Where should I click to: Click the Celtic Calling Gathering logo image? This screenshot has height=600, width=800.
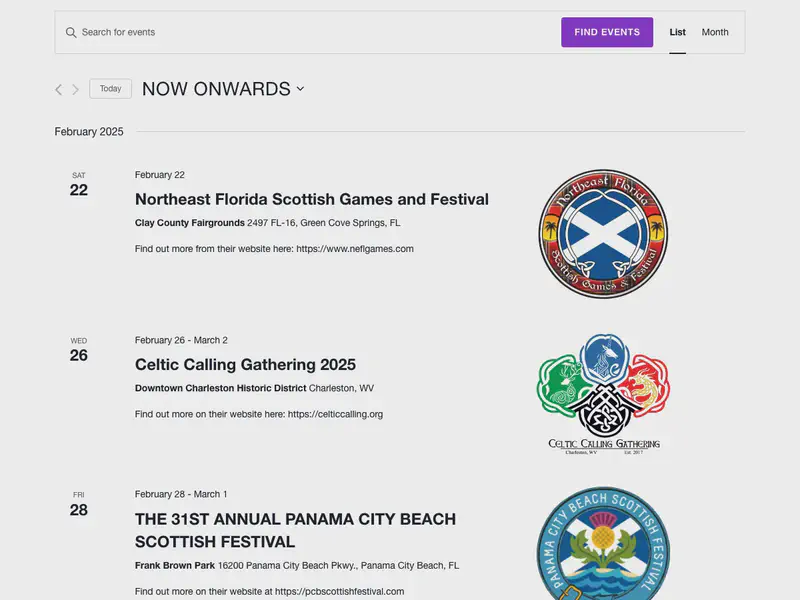click(603, 394)
